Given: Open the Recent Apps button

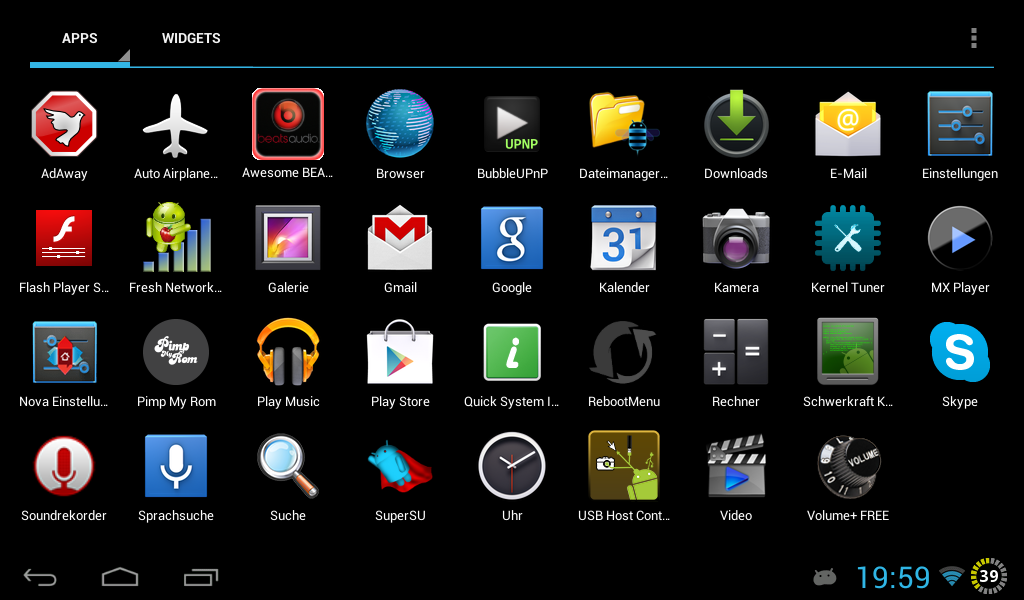Looking at the screenshot, I should (200, 577).
